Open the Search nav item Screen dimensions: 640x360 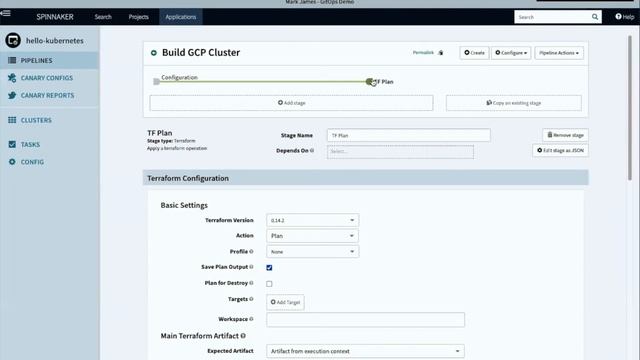[x=103, y=17]
